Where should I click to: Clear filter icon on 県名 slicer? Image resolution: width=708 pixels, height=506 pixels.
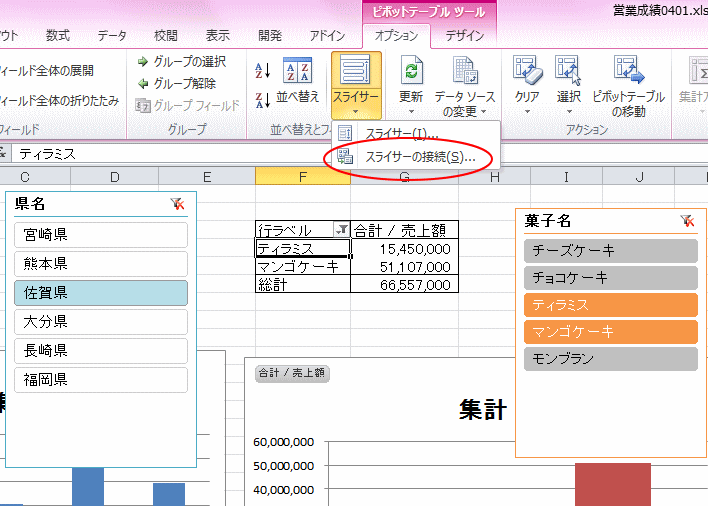point(178,204)
